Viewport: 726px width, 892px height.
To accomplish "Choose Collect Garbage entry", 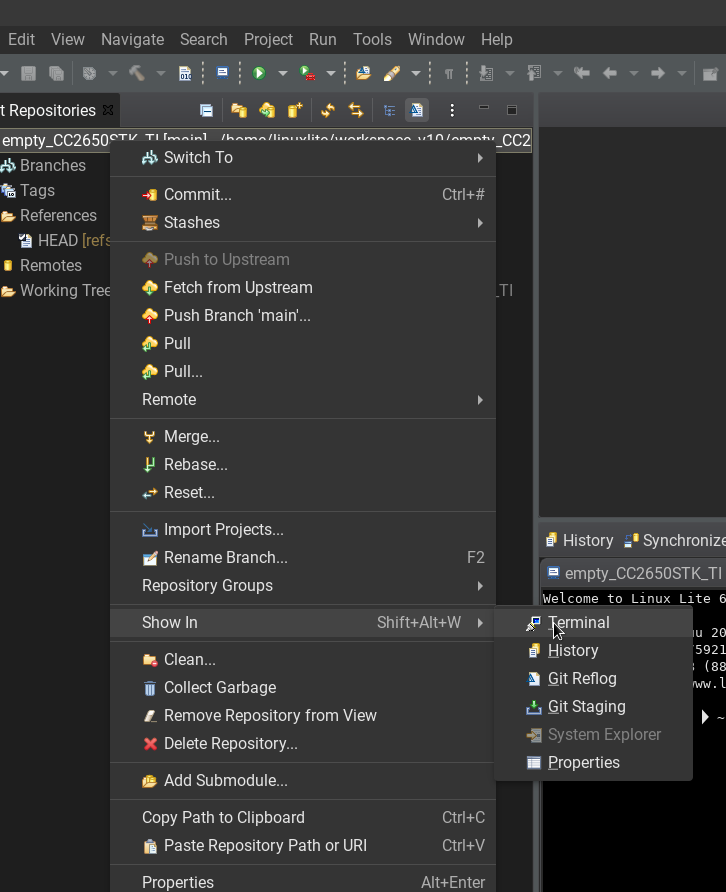I will click(x=303, y=688).
